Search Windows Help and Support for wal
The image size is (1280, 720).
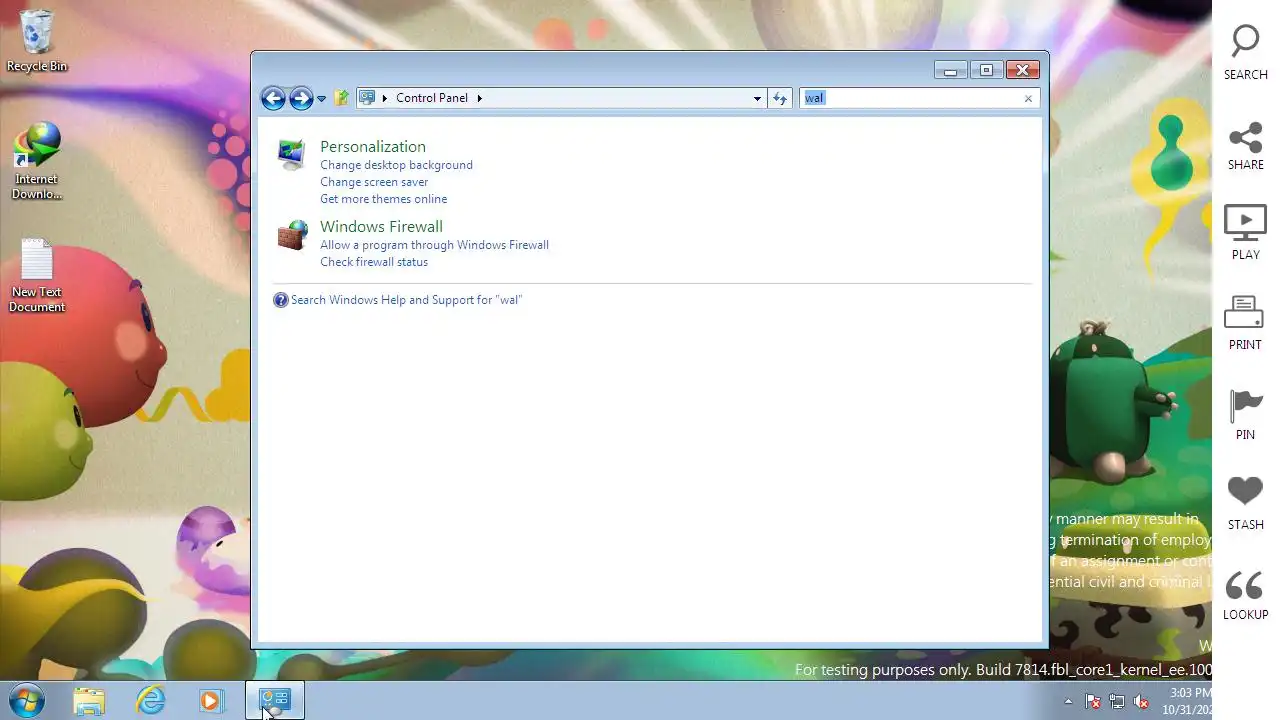tap(406, 300)
